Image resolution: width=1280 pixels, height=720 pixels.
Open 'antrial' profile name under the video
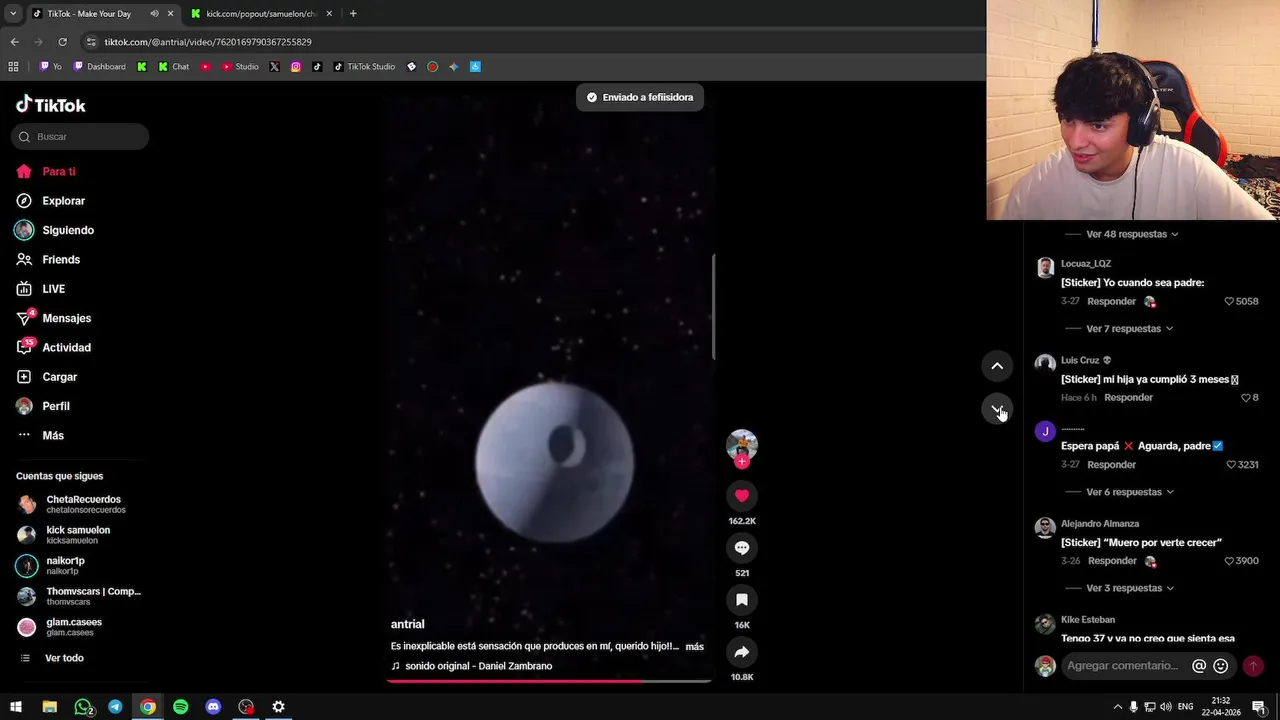click(x=407, y=624)
